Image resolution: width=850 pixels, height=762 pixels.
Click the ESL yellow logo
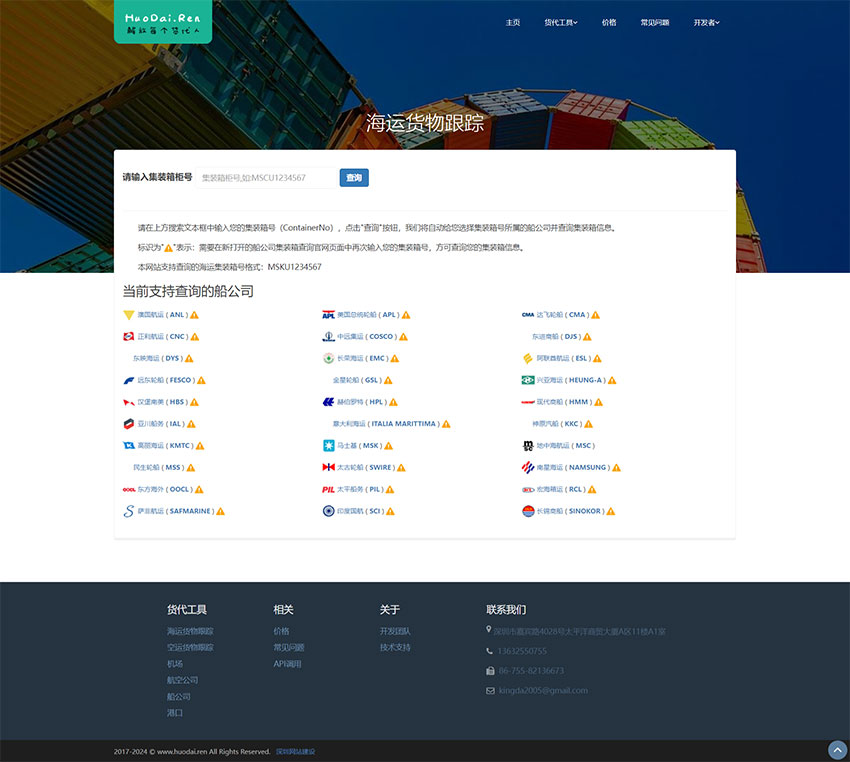[x=528, y=358]
